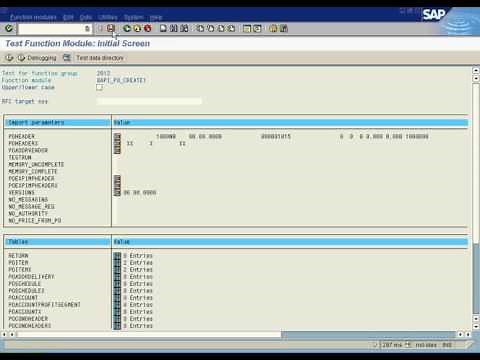Jump to Last Page icon
480x360 pixels.
coord(231,28)
